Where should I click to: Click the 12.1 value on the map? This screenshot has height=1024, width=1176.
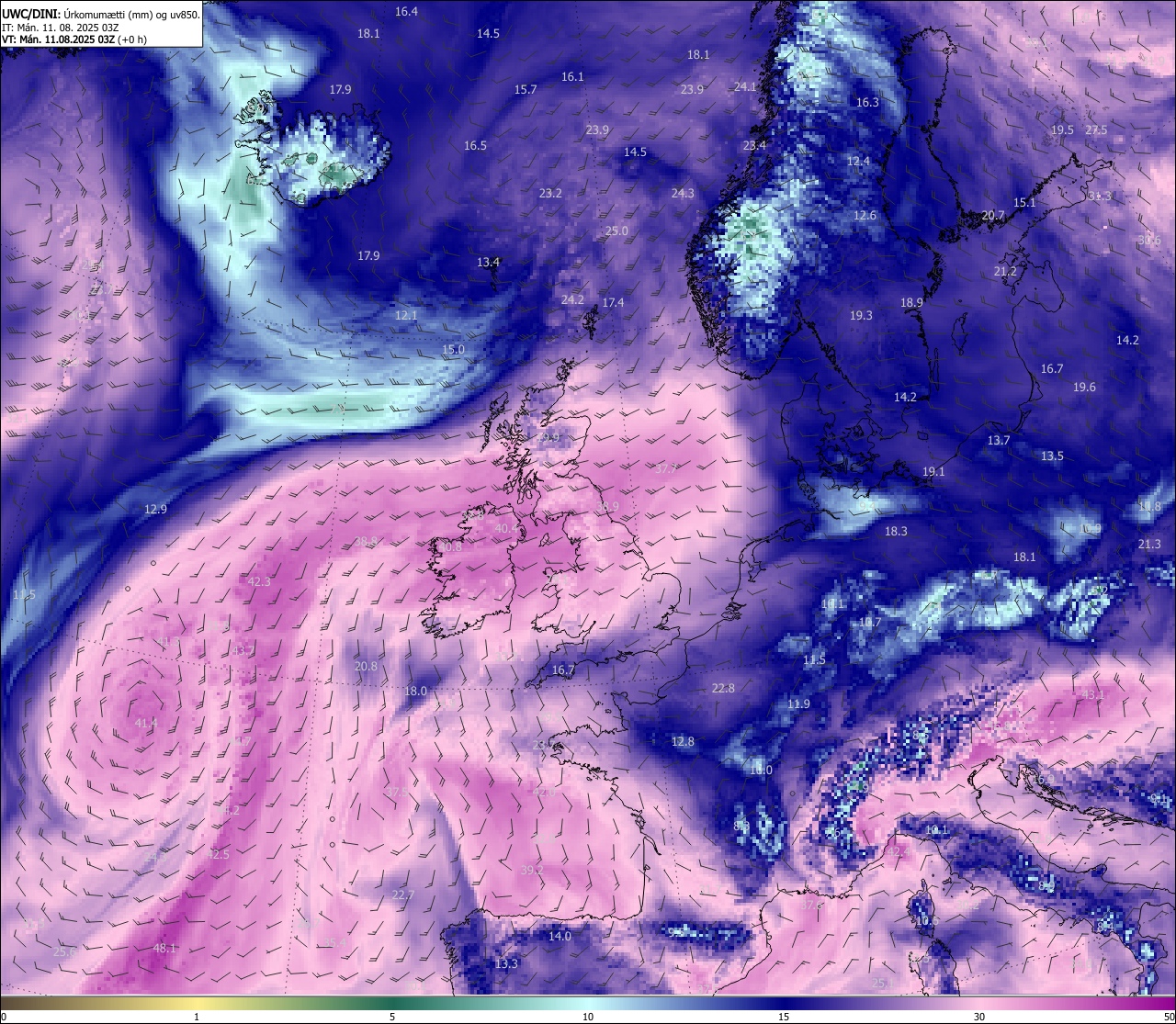pyautogui.click(x=406, y=315)
